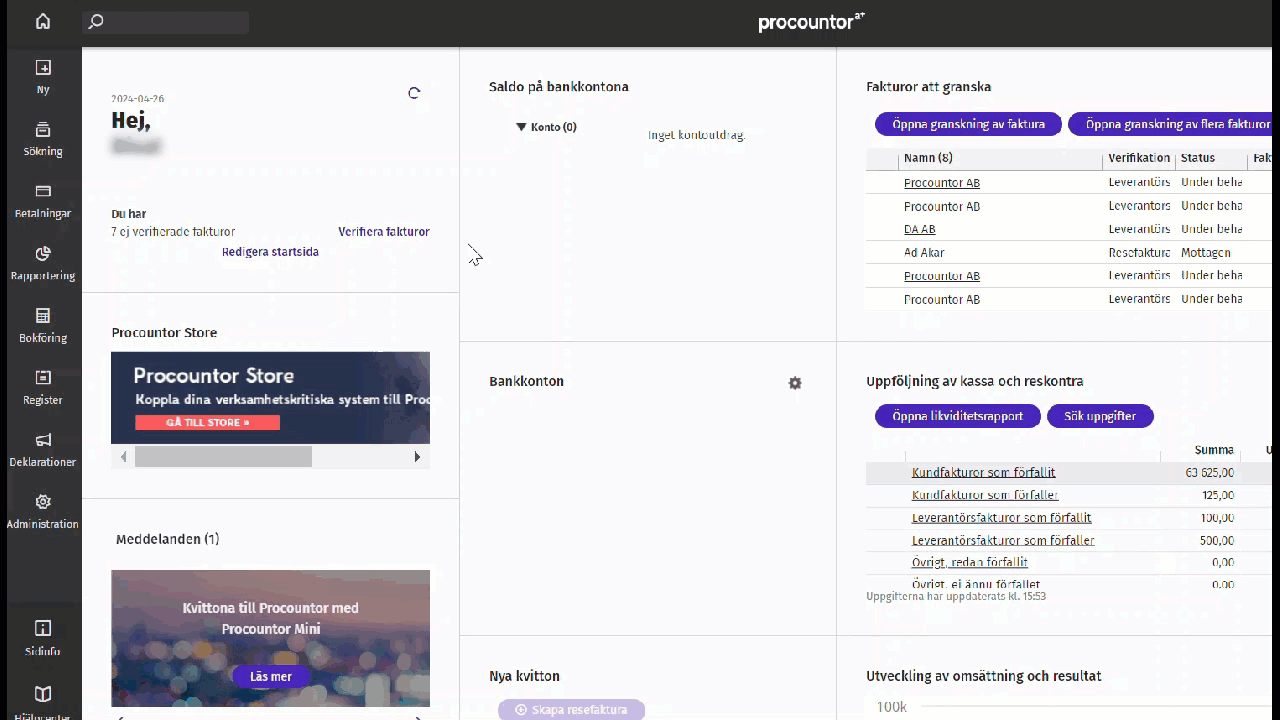Click the 63 625,00 sum value
The height and width of the screenshot is (720, 1280).
pyautogui.click(x=1210, y=473)
